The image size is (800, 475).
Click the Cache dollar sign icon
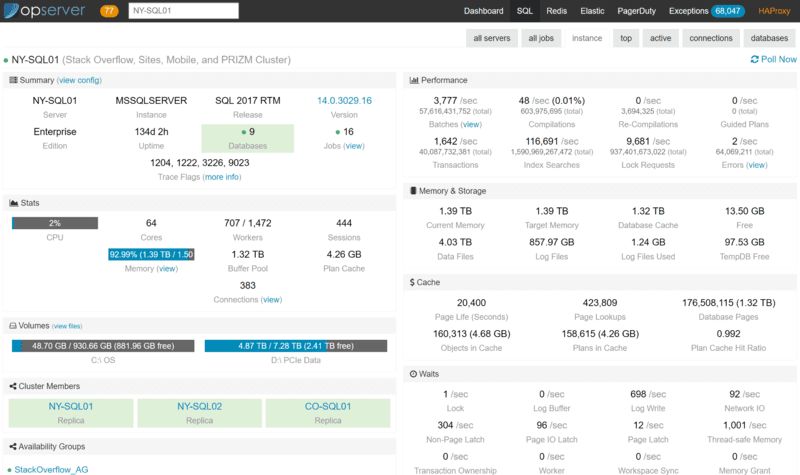(412, 282)
